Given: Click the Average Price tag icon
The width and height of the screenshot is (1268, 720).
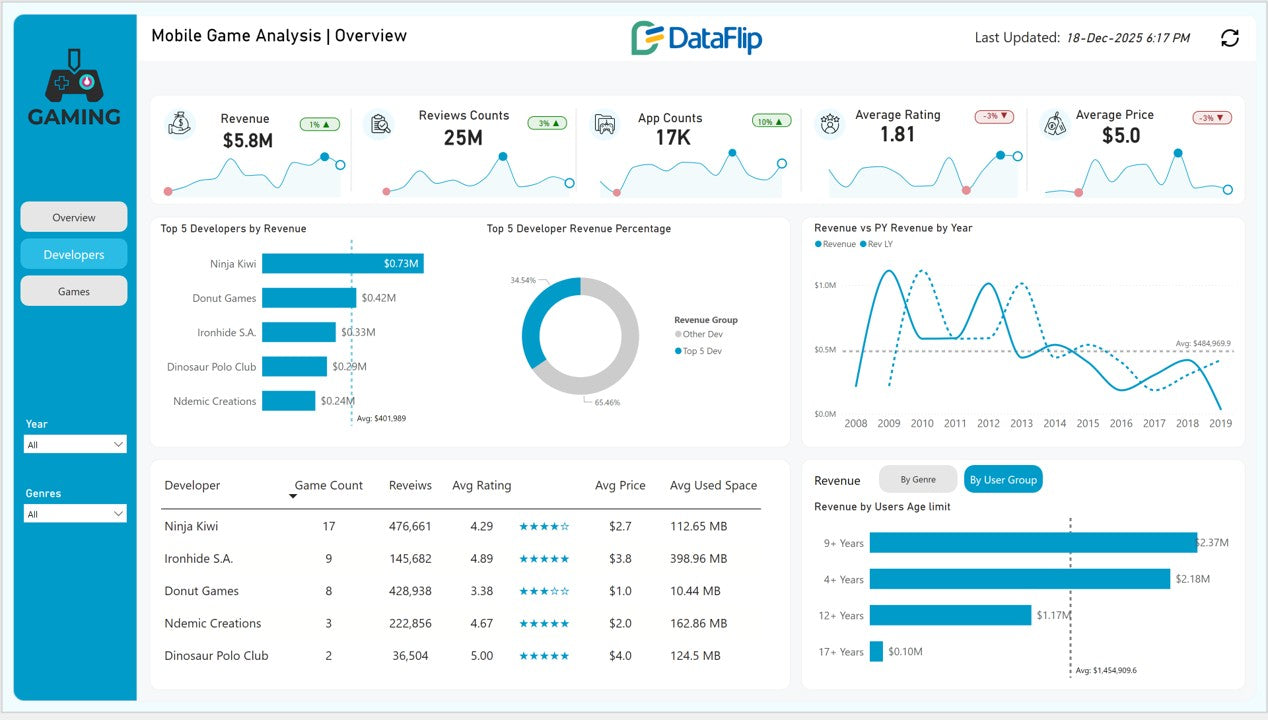Looking at the screenshot, I should coord(1054,124).
